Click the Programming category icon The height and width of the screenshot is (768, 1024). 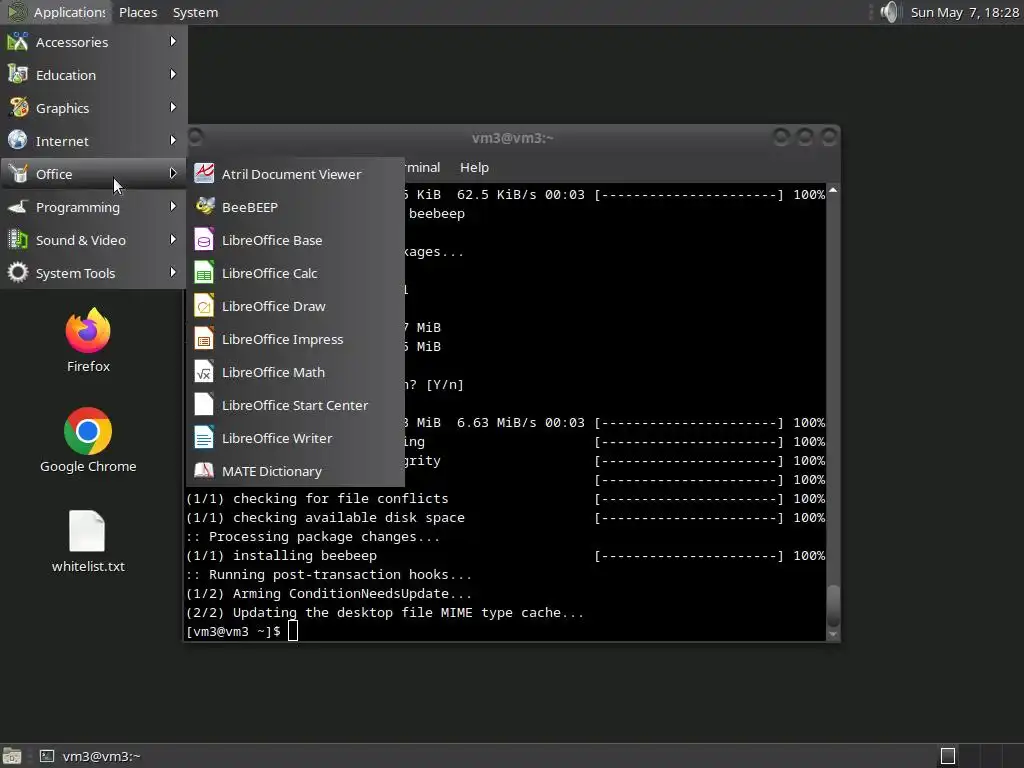[x=18, y=207]
